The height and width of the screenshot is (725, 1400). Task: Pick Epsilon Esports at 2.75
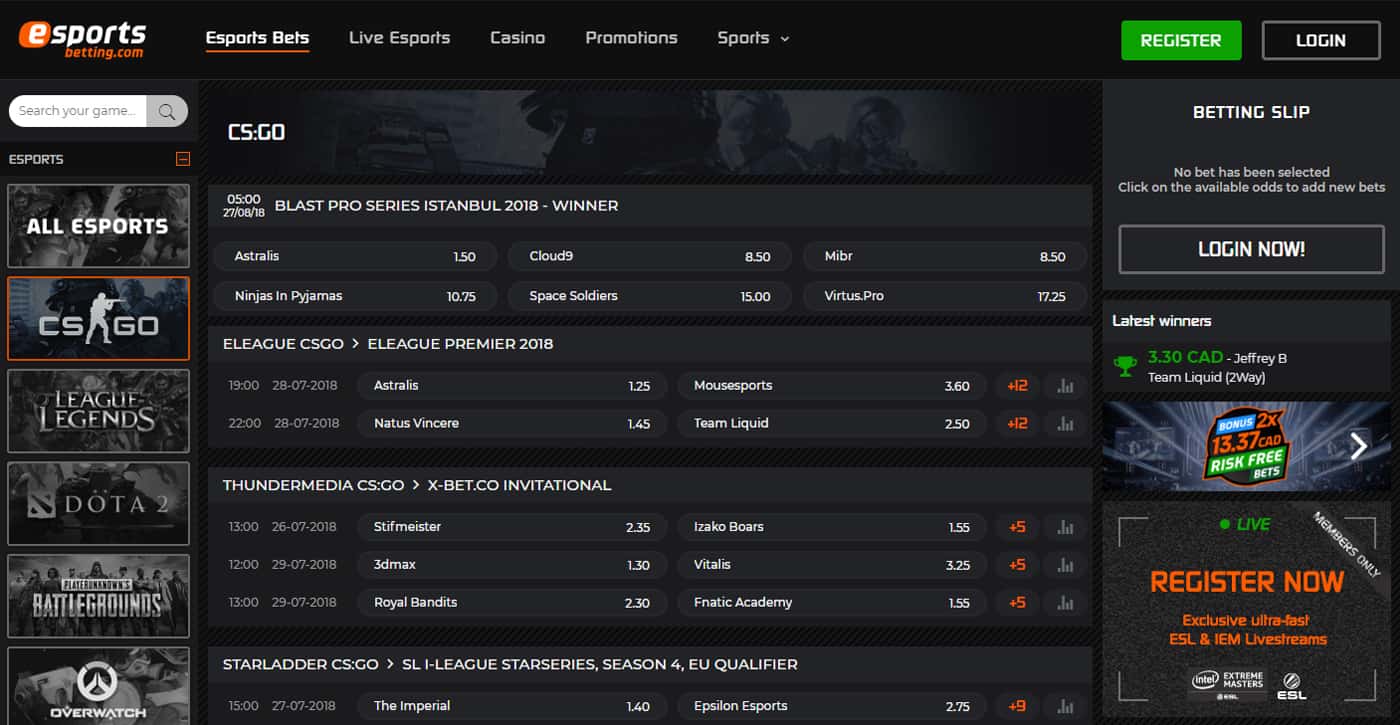coord(832,706)
